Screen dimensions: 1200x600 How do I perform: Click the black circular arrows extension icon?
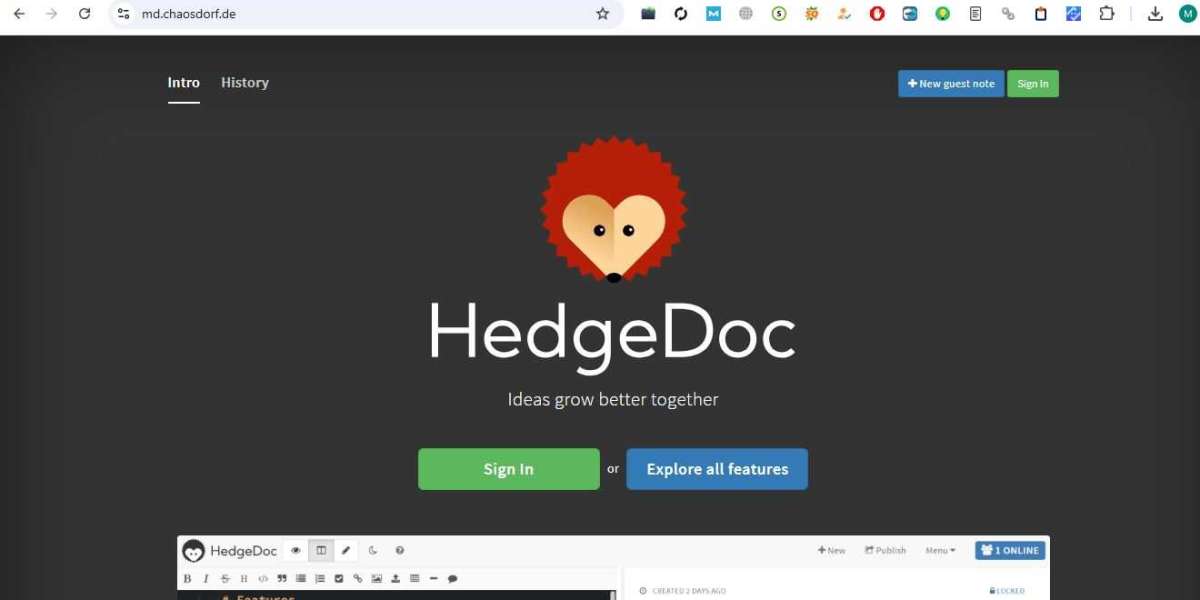click(x=681, y=14)
